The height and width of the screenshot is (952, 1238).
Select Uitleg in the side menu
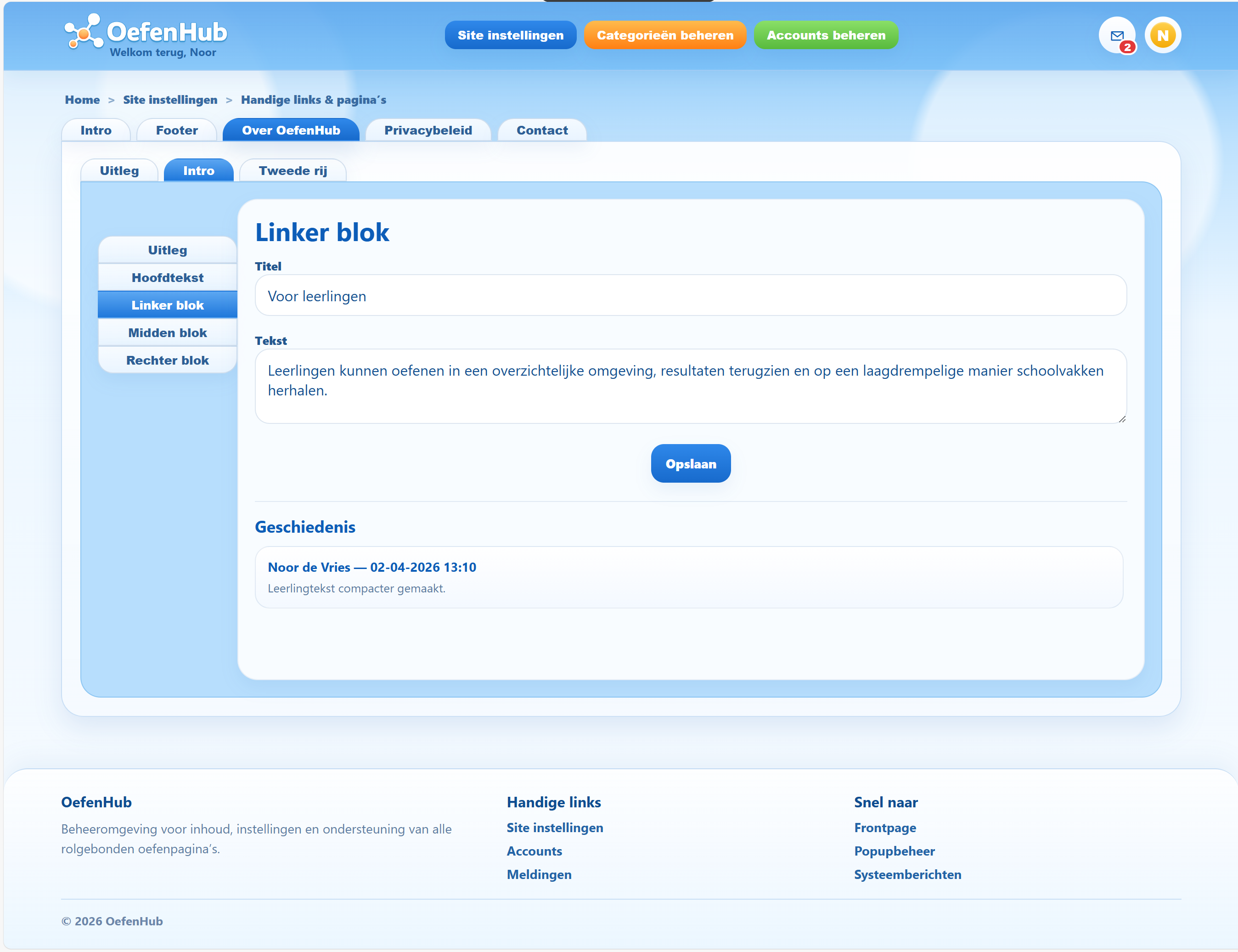point(167,250)
